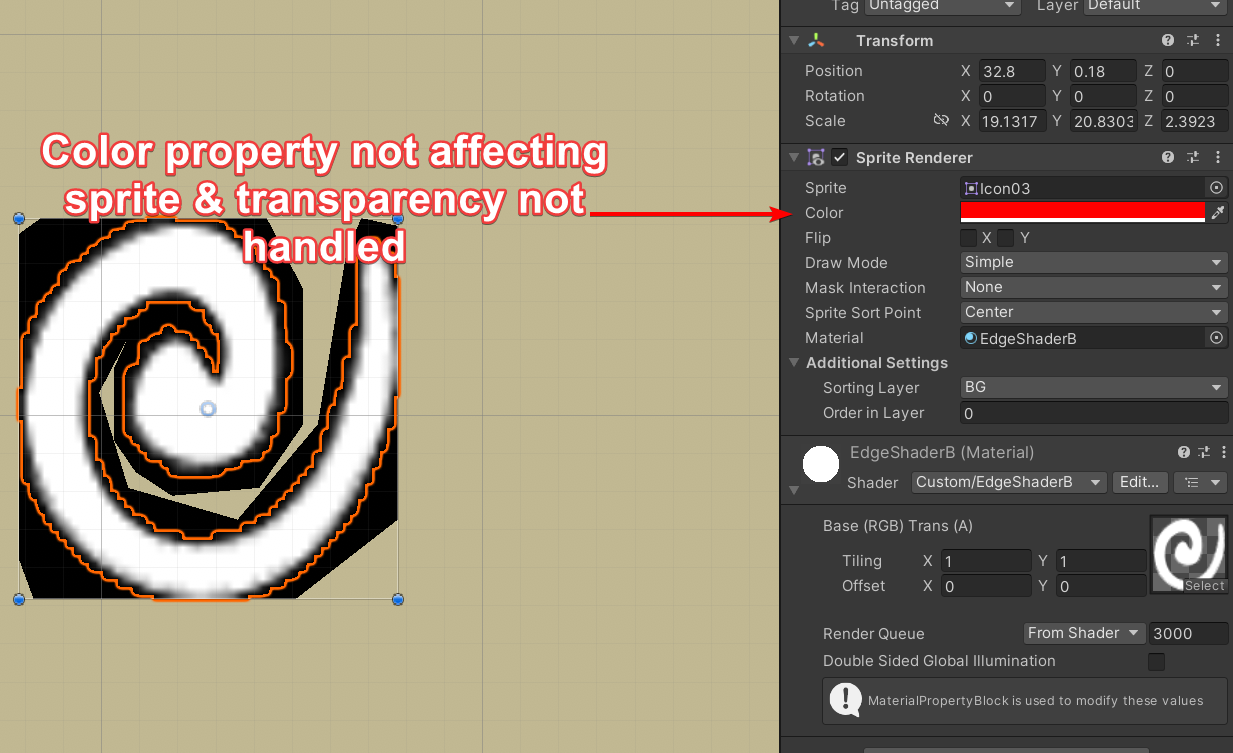Screen dimensions: 1233x753
Task: Collapse the Transform component foldout
Action: [x=793, y=40]
